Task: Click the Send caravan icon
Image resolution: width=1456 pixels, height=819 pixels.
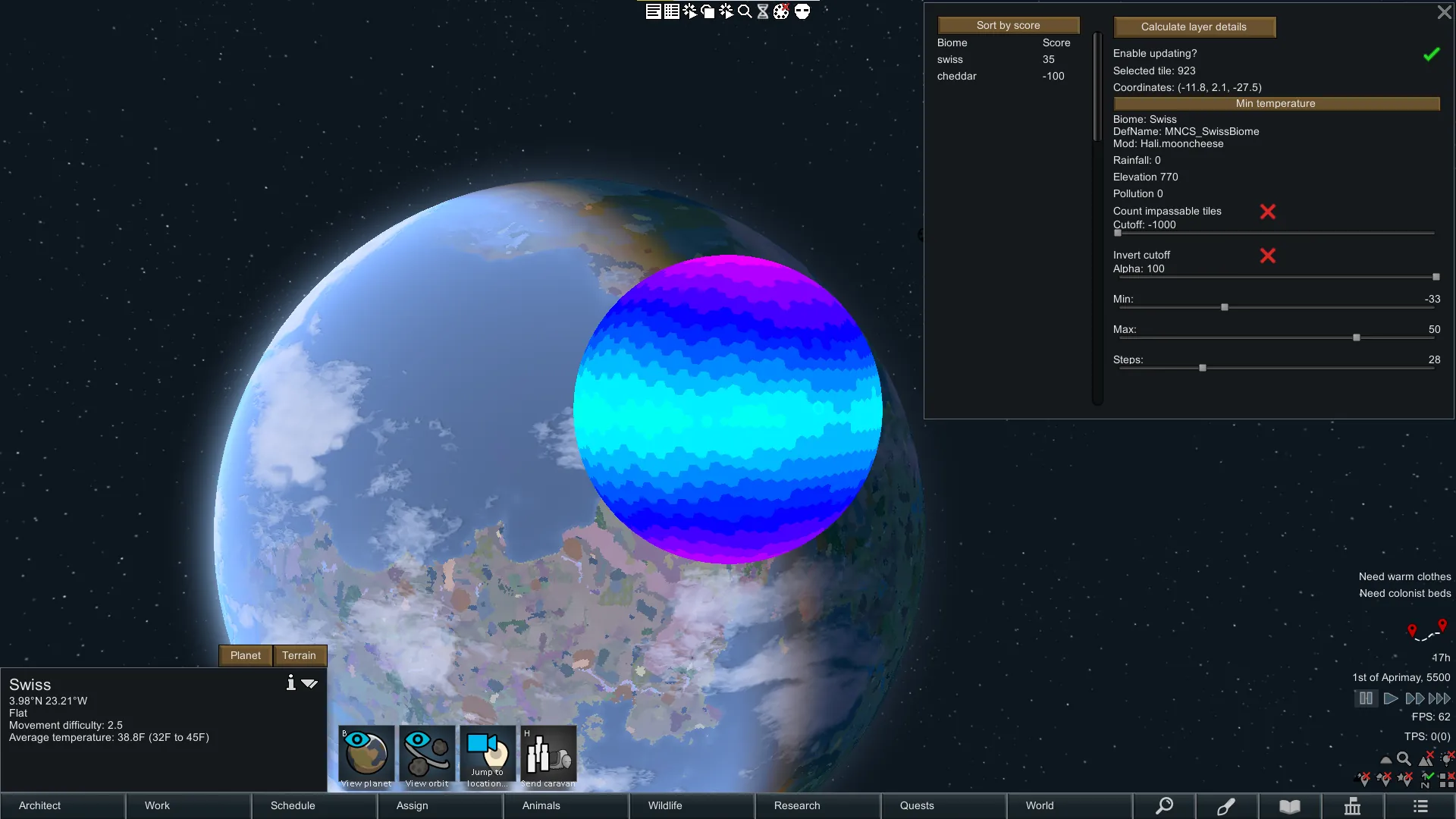Action: tap(548, 753)
